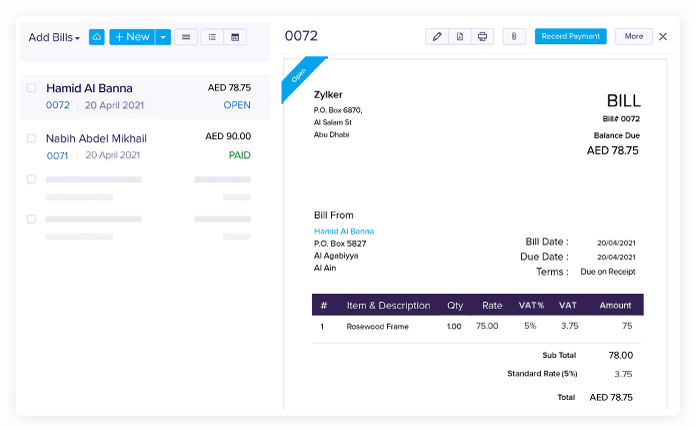The image size is (695, 430).
Task: Click the 5% VAT rate cell
Action: [x=531, y=326]
